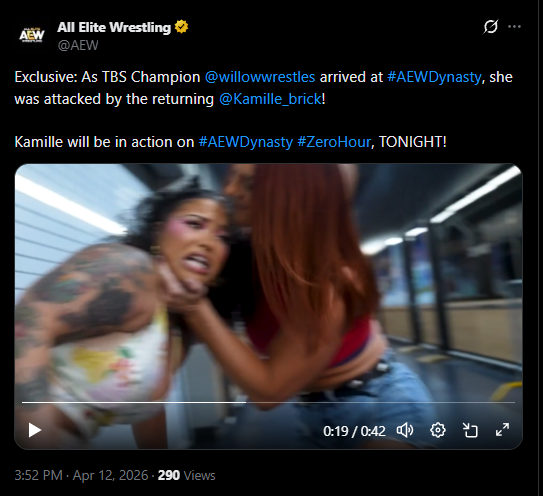543x496 pixels.
Task: Expand video to fullscreen
Action: [x=502, y=430]
